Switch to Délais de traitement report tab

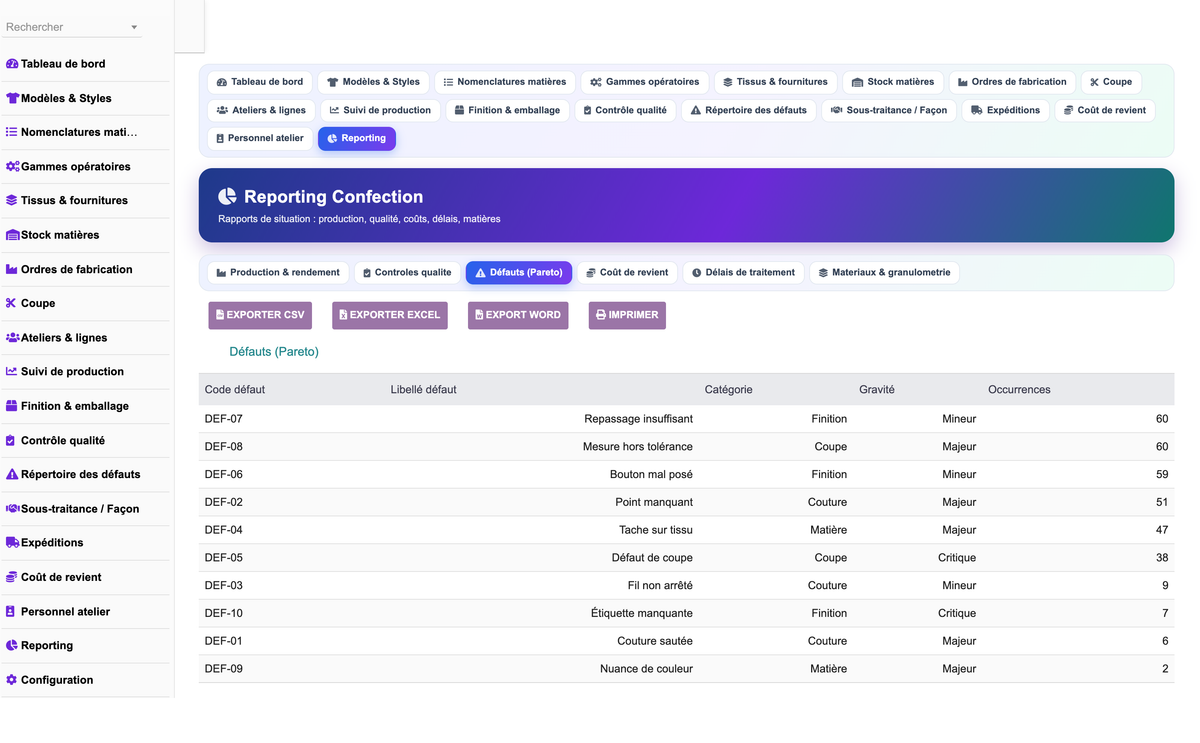744,272
